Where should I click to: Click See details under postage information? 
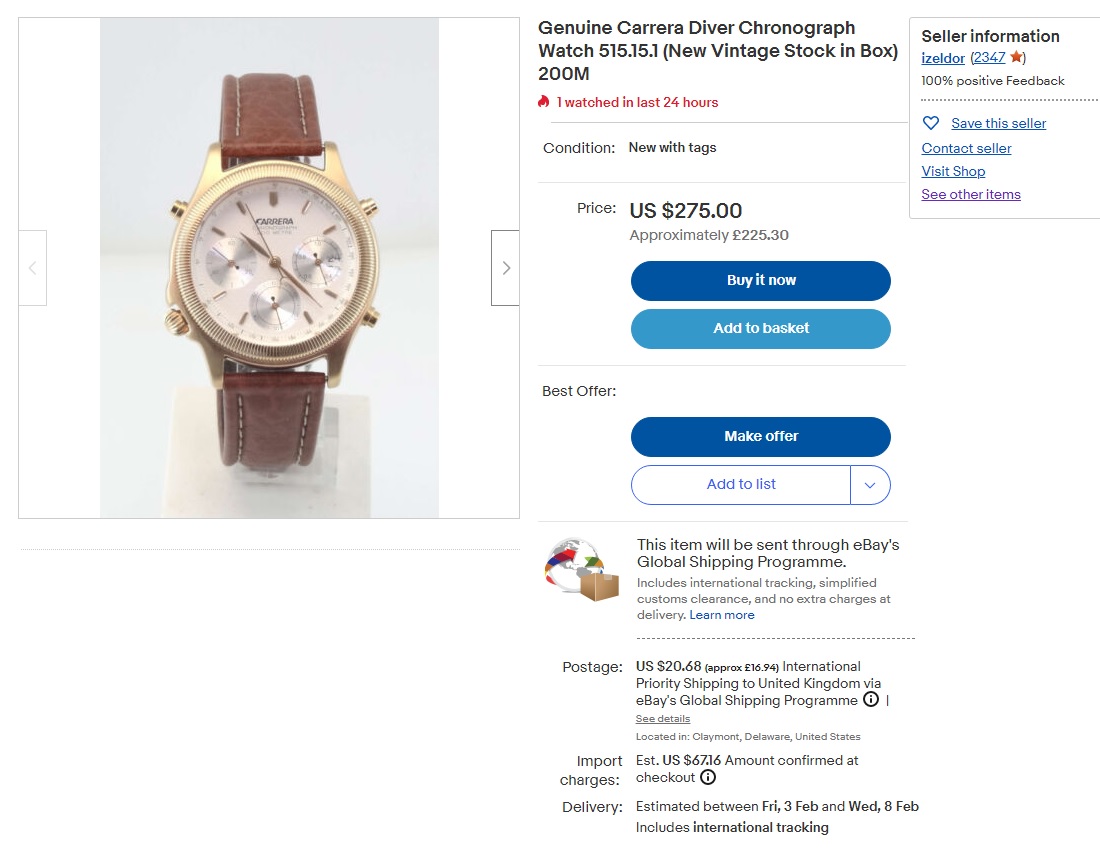click(x=662, y=718)
